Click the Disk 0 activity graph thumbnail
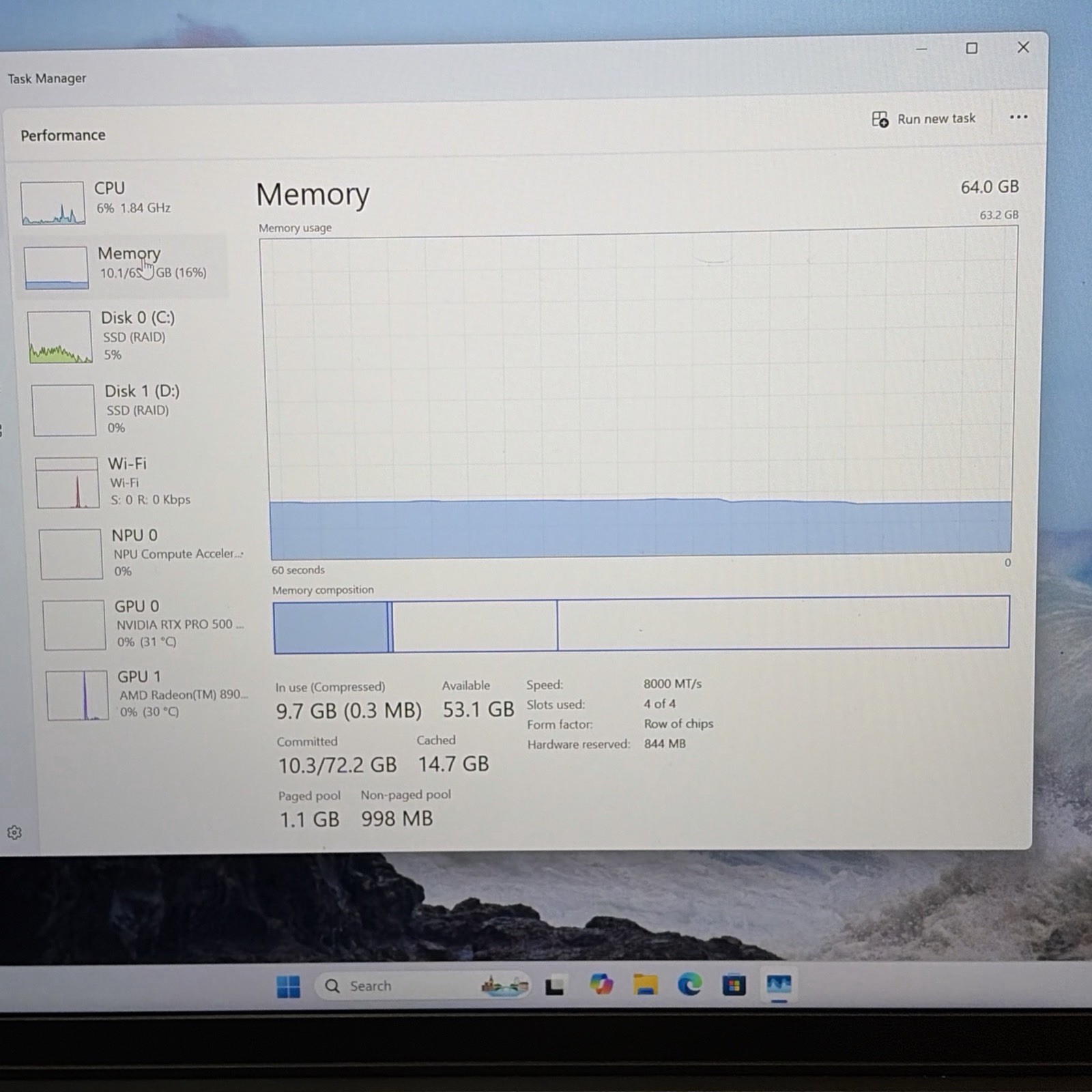The height and width of the screenshot is (1092, 1092). [60, 337]
